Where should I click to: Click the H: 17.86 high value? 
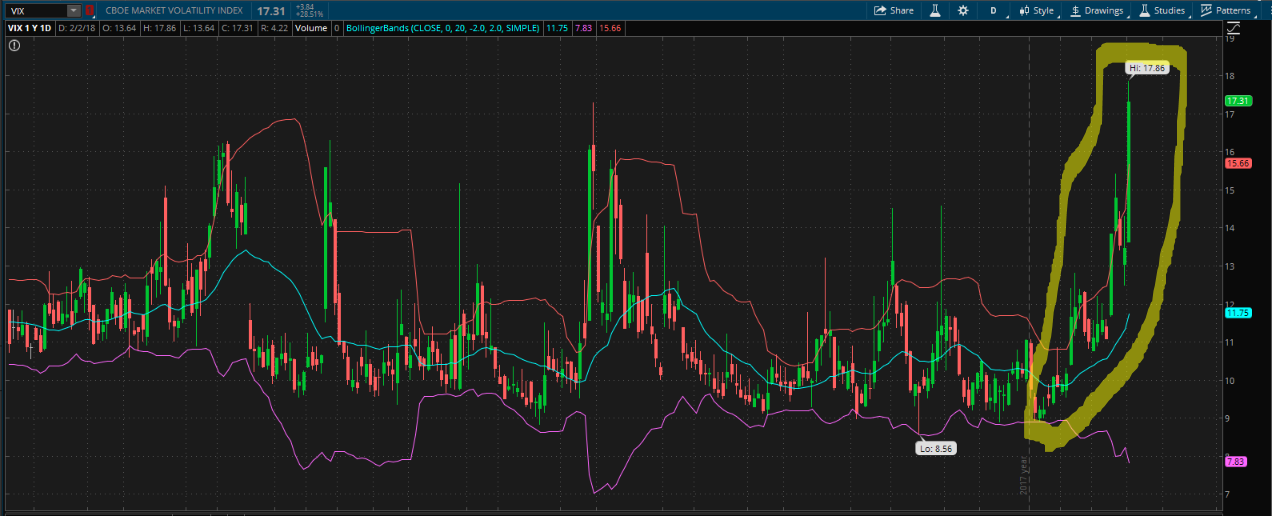(160, 28)
